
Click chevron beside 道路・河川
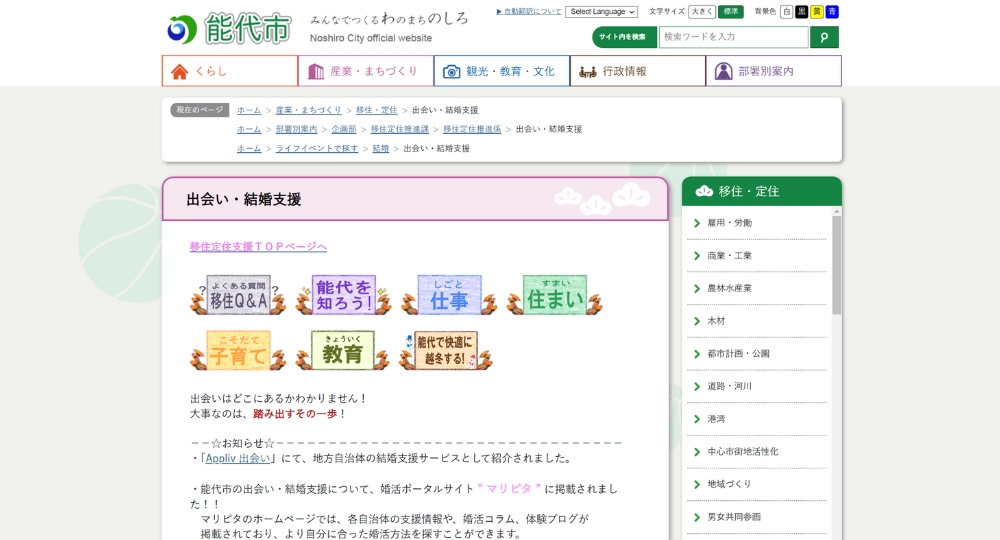tap(697, 386)
